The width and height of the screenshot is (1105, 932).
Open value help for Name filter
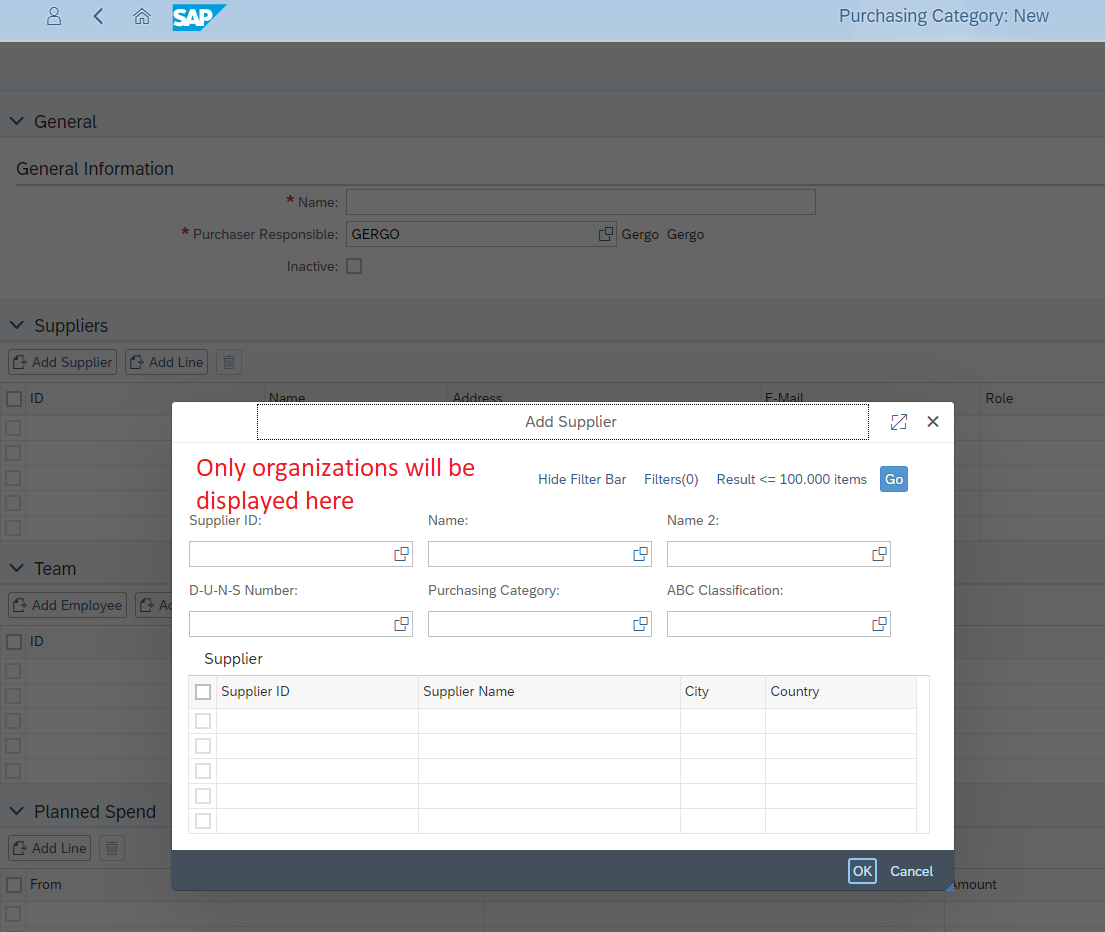640,554
